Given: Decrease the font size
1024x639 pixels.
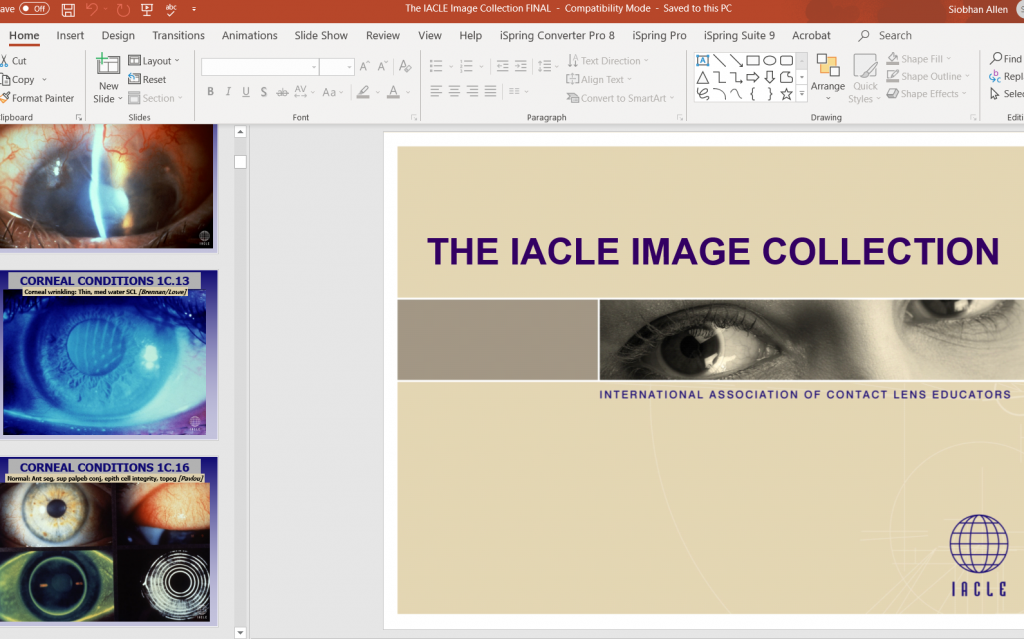Looking at the screenshot, I should tap(383, 67).
